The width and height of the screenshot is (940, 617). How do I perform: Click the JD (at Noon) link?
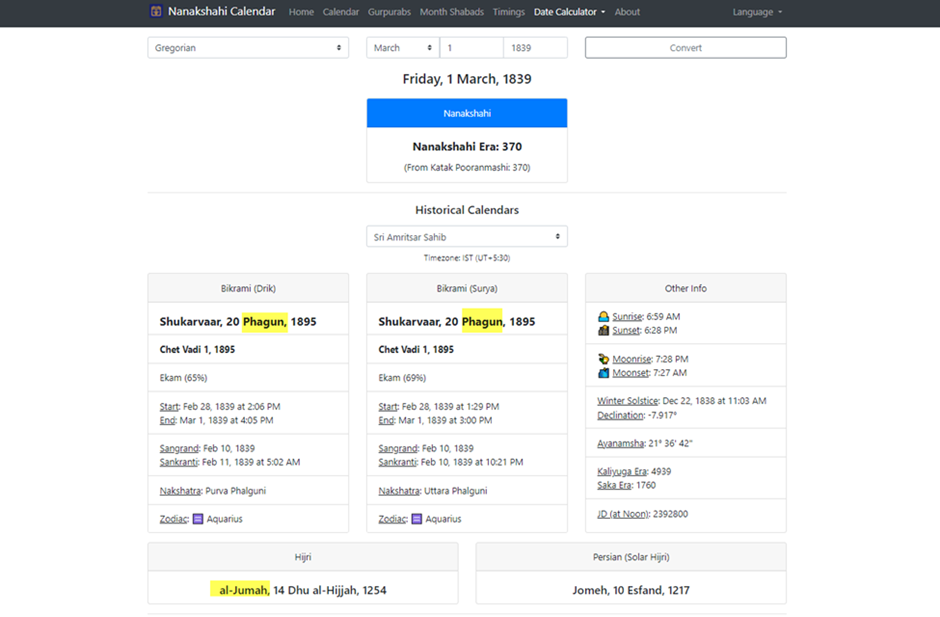622,514
